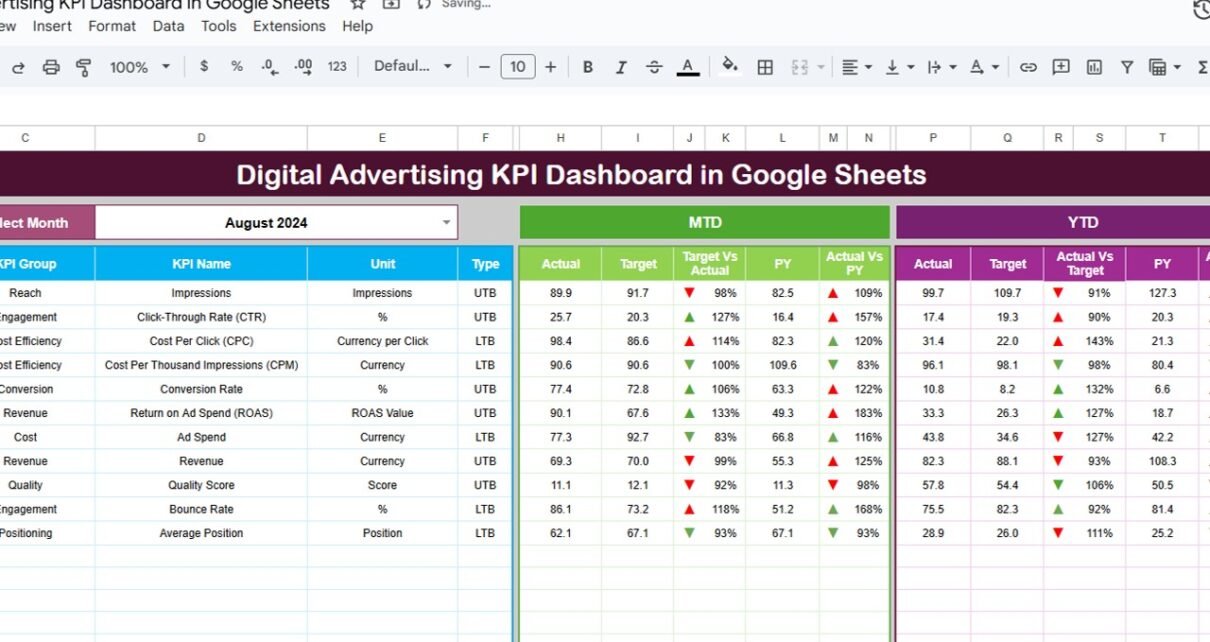This screenshot has height=642, width=1210.
Task: Format as currency with the dollar icon
Action: 204,66
